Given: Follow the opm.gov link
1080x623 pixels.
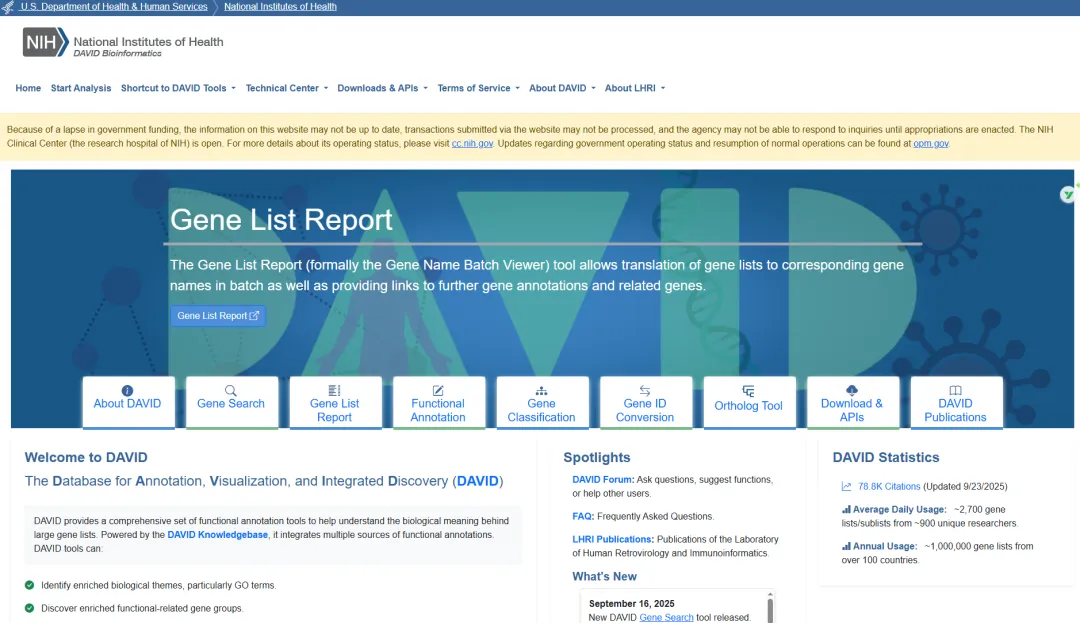Looking at the screenshot, I should [931, 144].
